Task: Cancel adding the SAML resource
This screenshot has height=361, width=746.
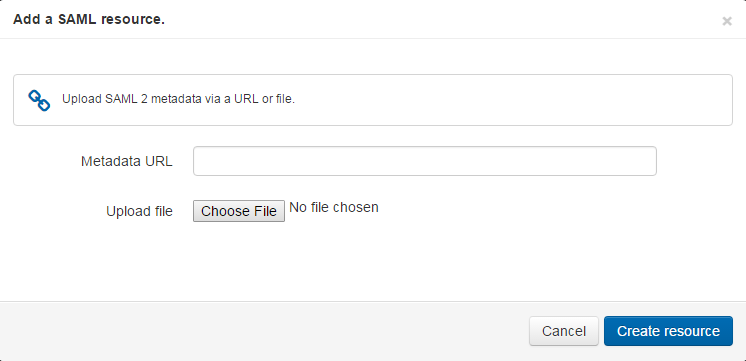Action: click(564, 331)
